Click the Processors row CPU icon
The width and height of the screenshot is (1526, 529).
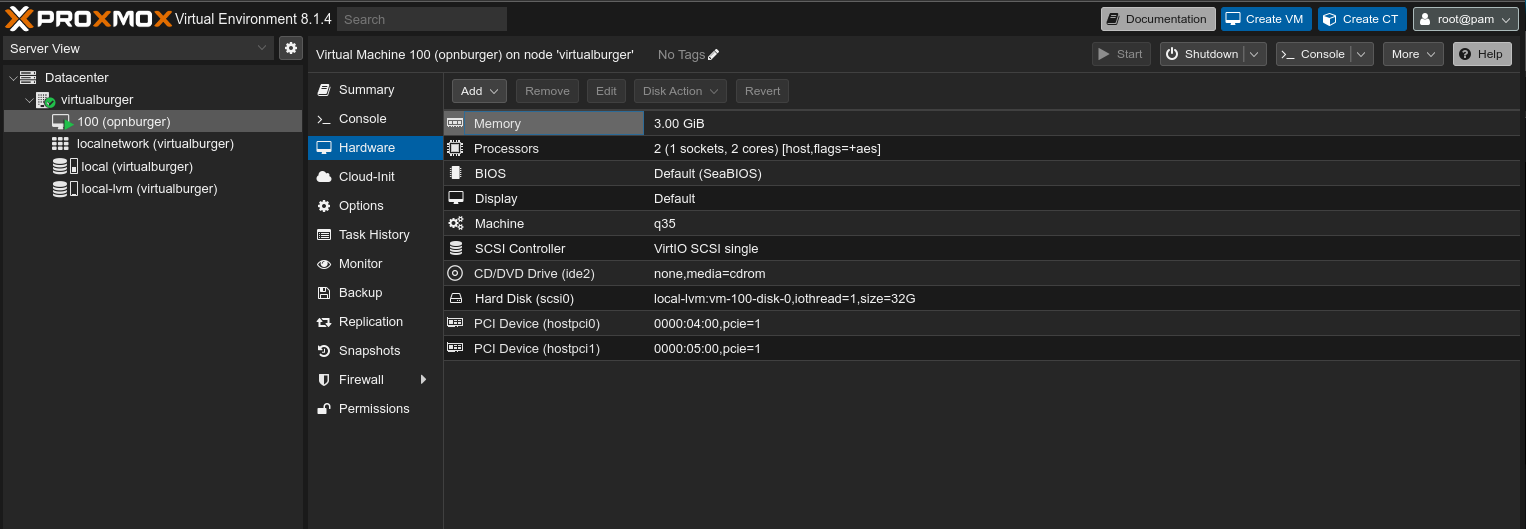coord(455,148)
